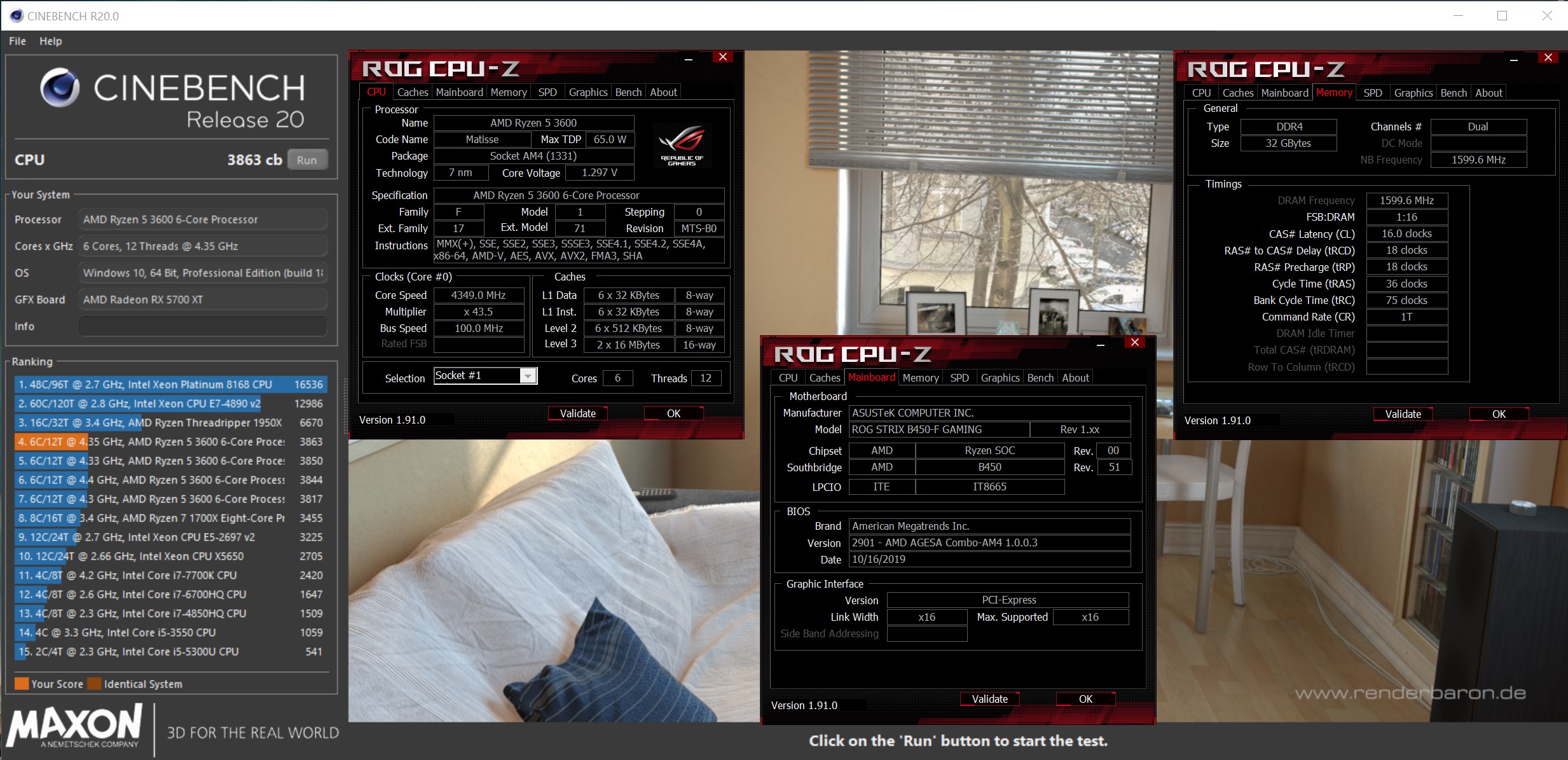Go to Graphics tab in Memory window

(1413, 93)
